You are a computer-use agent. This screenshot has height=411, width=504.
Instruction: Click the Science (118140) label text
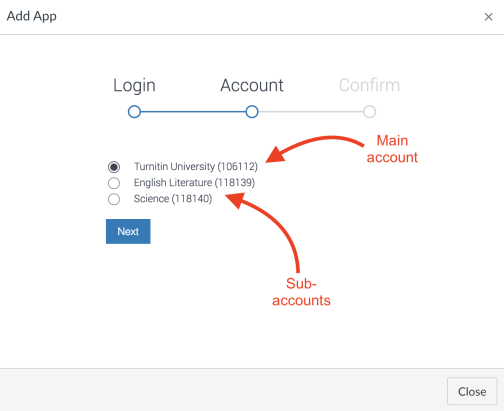(173, 199)
